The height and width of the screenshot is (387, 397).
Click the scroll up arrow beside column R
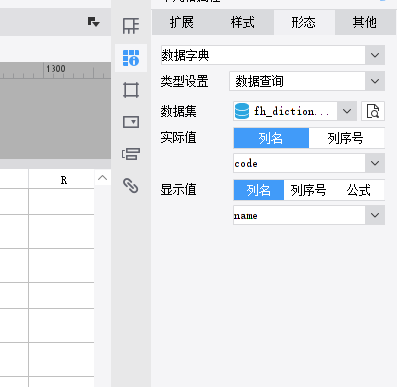(x=102, y=178)
